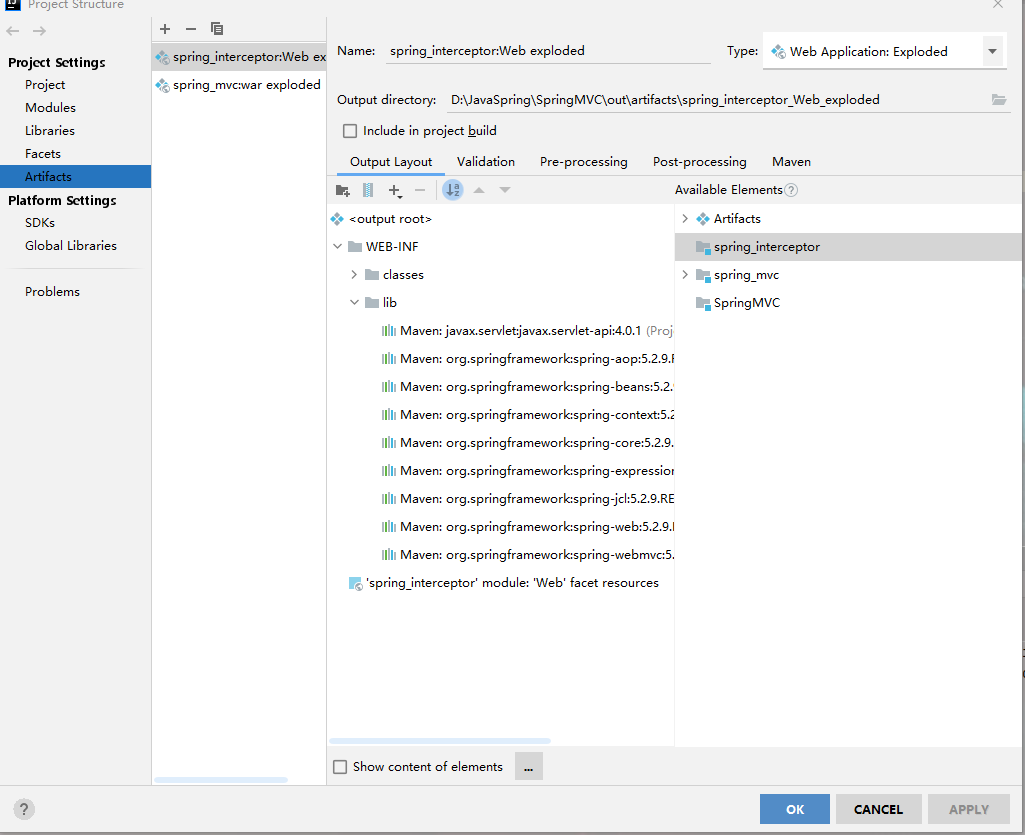Create a directory in the output layout
Screen dimensions: 1025x835
point(343,190)
